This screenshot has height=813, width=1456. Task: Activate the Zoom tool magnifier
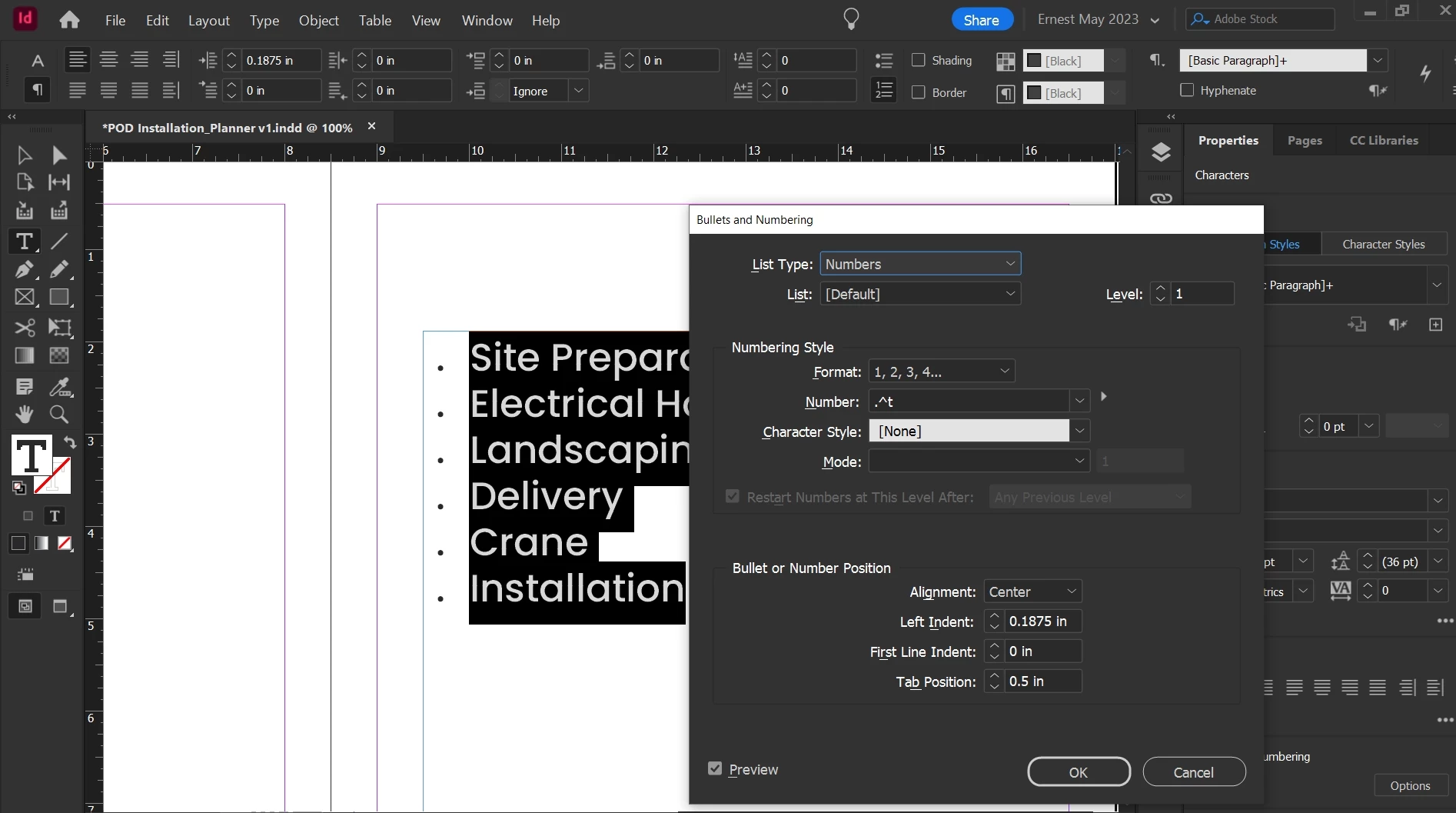pos(59,415)
